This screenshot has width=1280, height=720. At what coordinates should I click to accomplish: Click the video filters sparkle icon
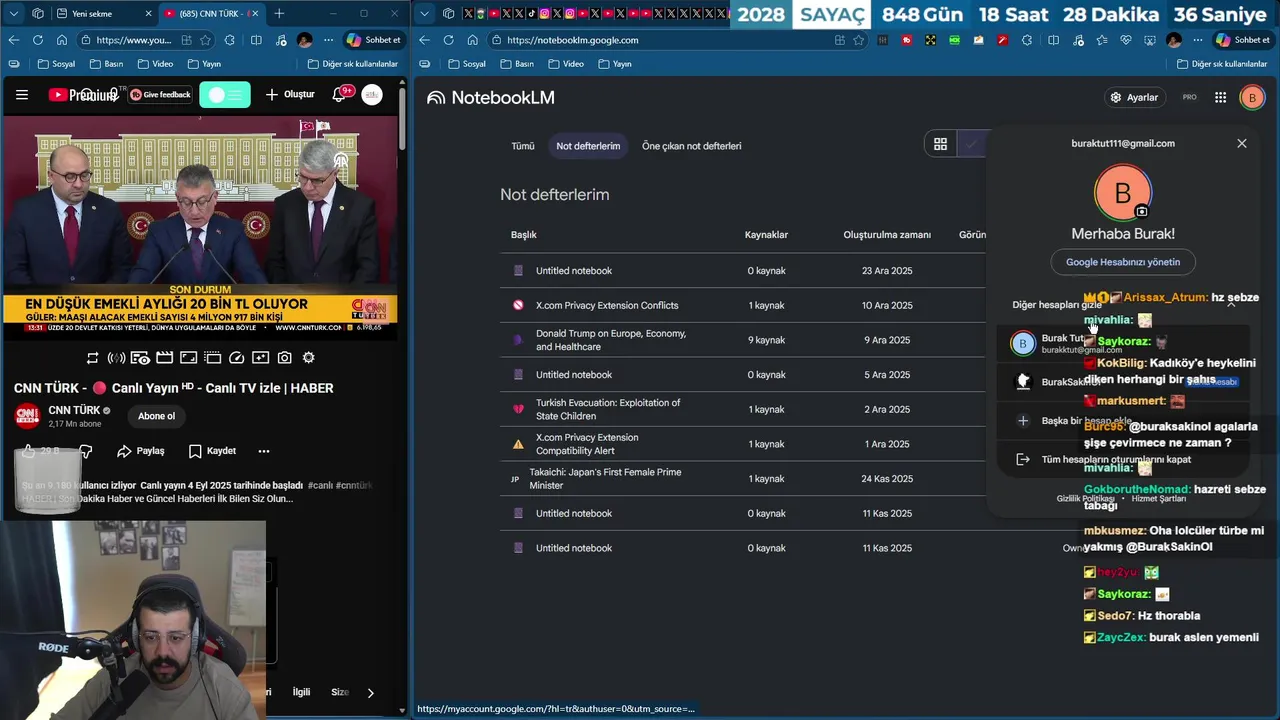pyautogui.click(x=261, y=358)
